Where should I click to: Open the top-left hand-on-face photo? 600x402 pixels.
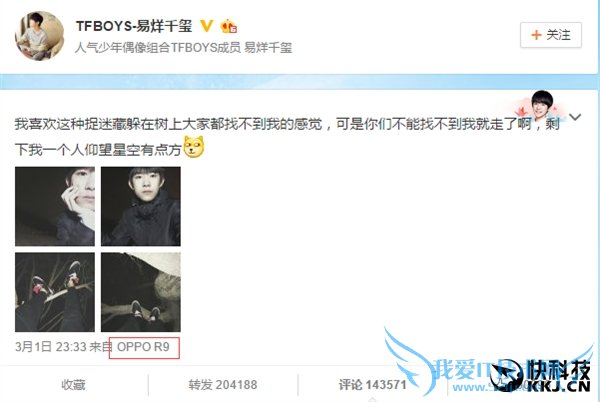(55, 206)
